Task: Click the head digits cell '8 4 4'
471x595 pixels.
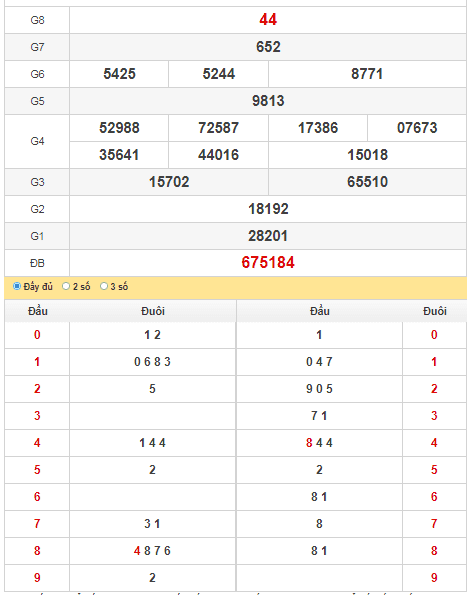Action: (319, 443)
